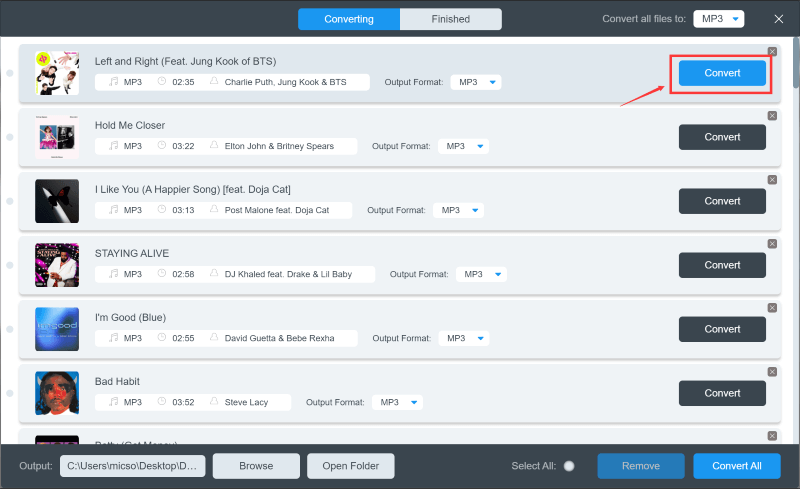This screenshot has width=800, height=489.
Task: Select the Left and Right track radio button
Action: point(10,73)
